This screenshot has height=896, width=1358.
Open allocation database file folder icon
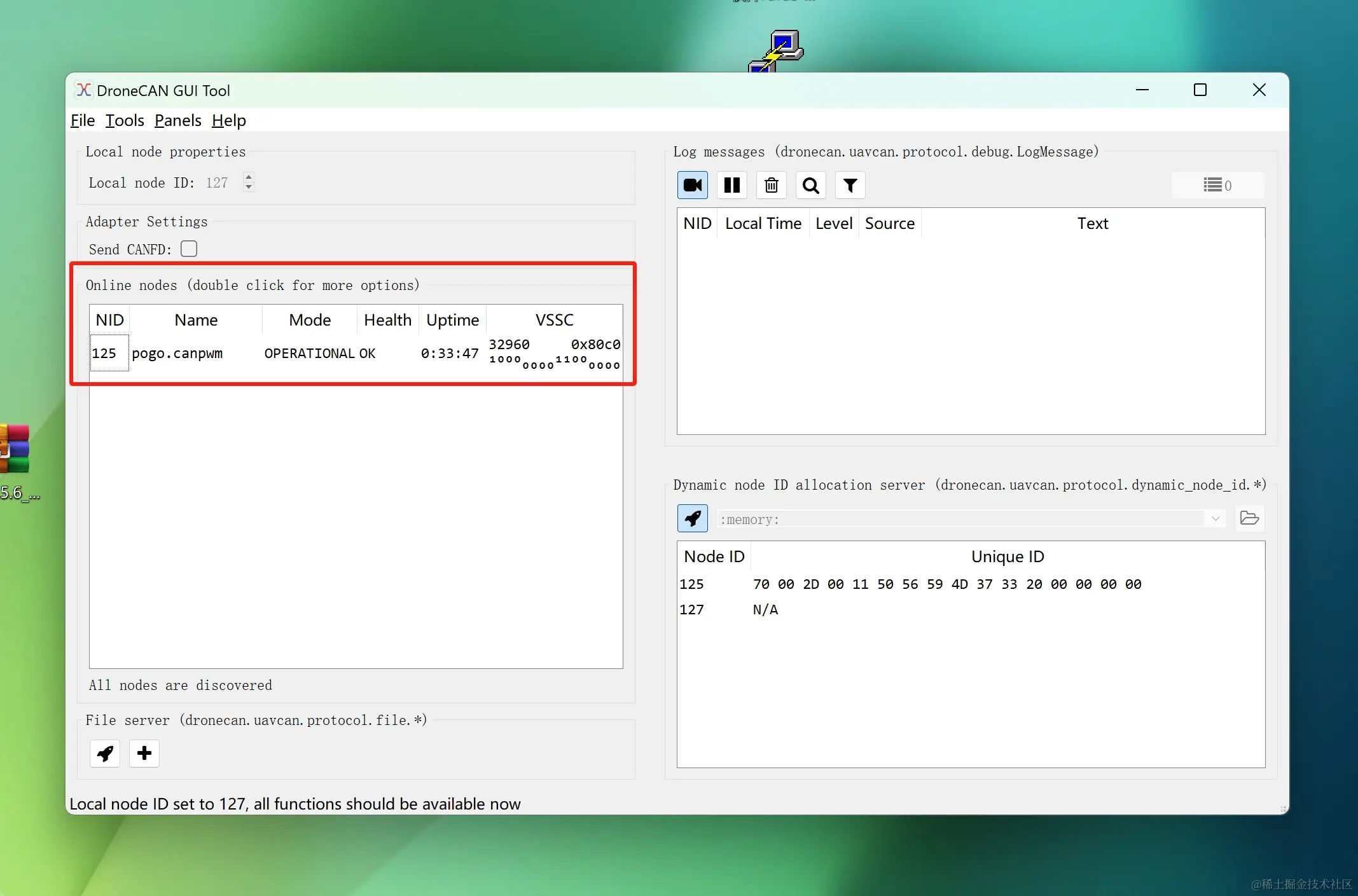click(1249, 518)
